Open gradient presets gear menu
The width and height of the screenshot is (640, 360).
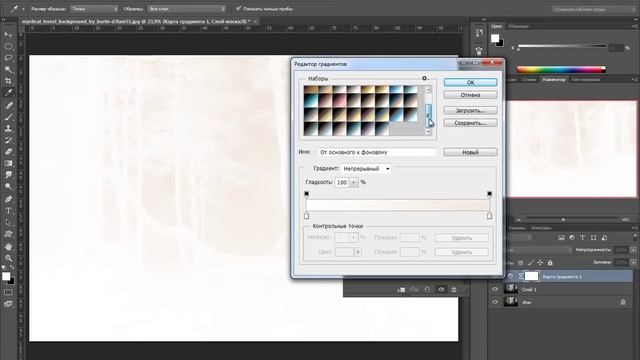click(425, 78)
